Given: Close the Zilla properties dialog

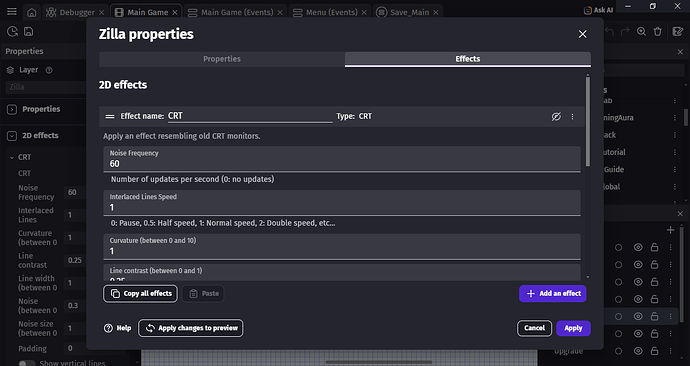Looking at the screenshot, I should (x=583, y=34).
